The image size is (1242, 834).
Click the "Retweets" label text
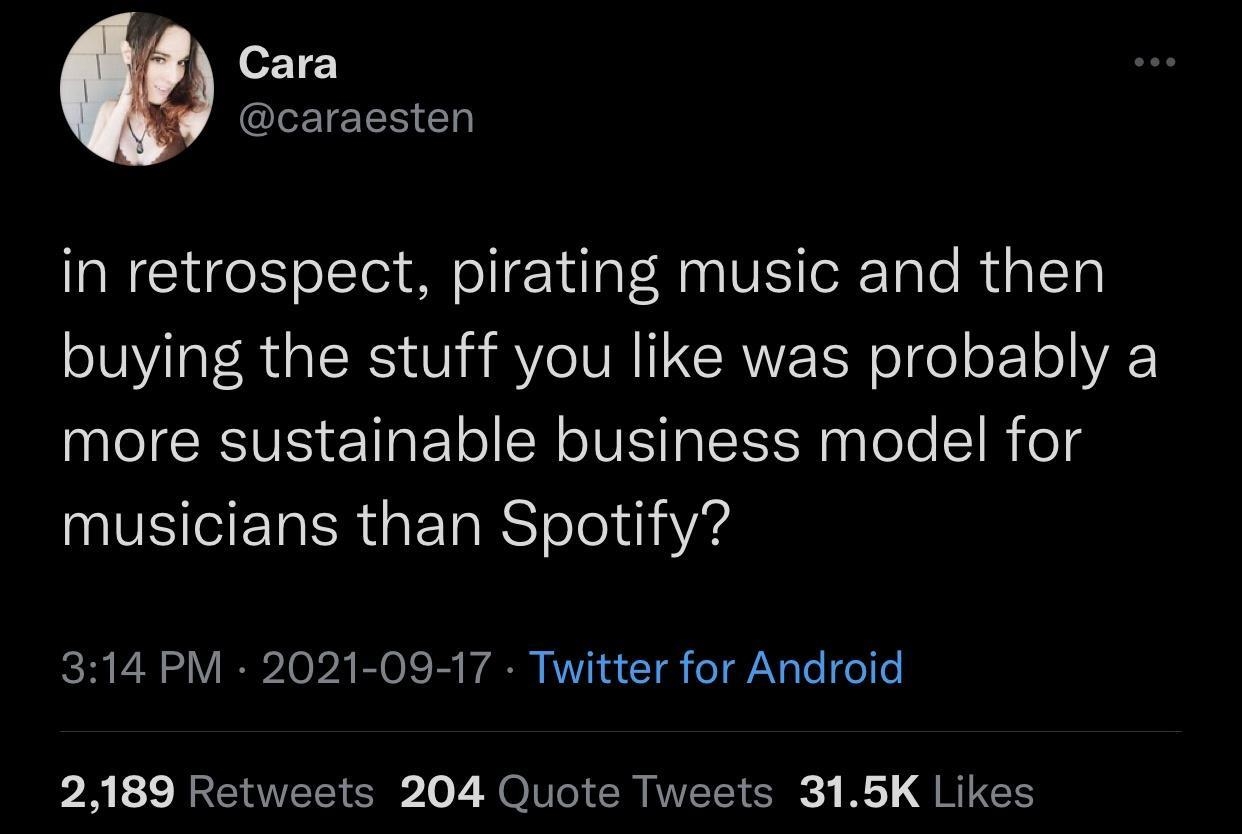coord(281,792)
